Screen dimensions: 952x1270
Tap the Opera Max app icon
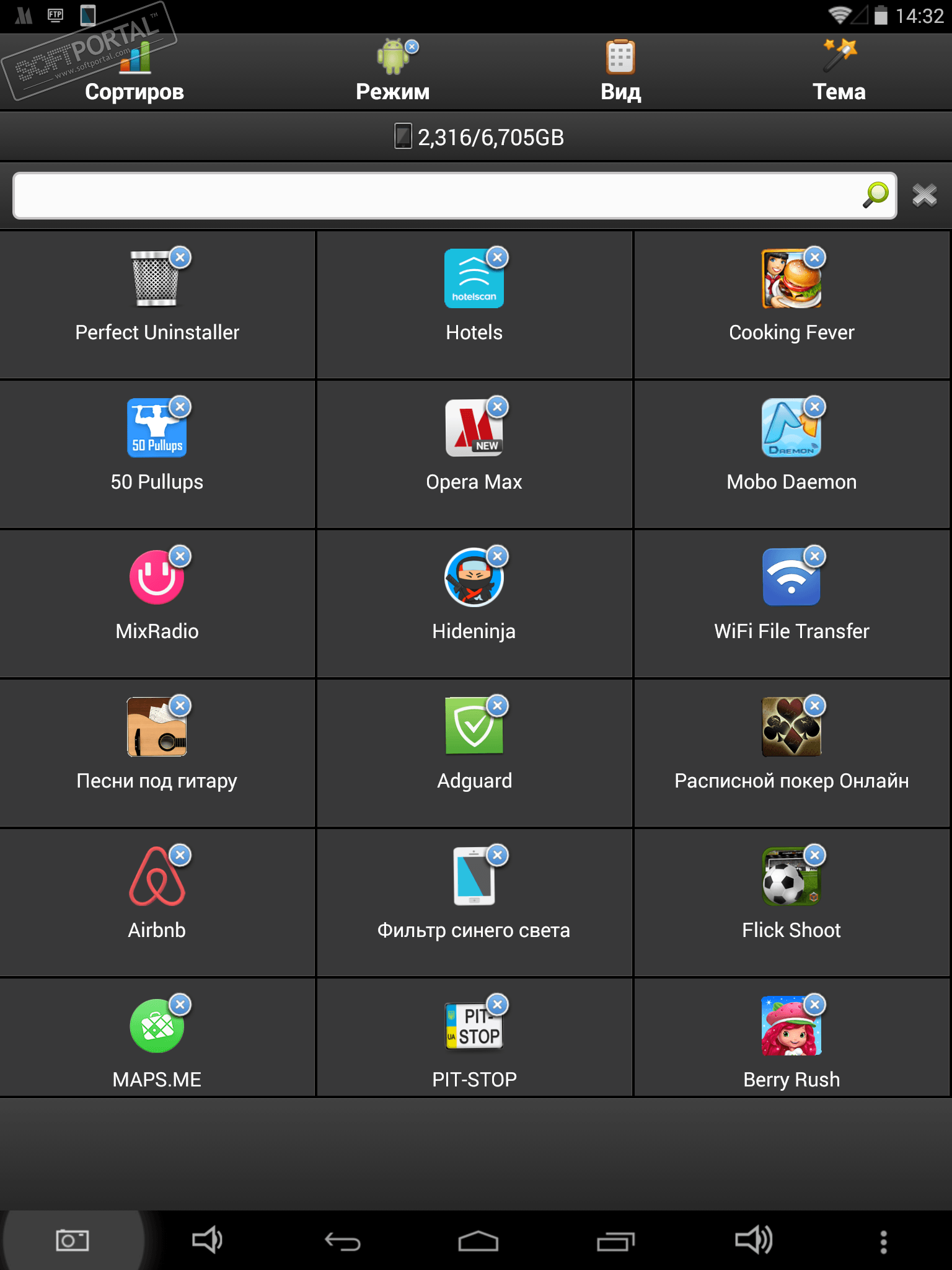pyautogui.click(x=474, y=428)
